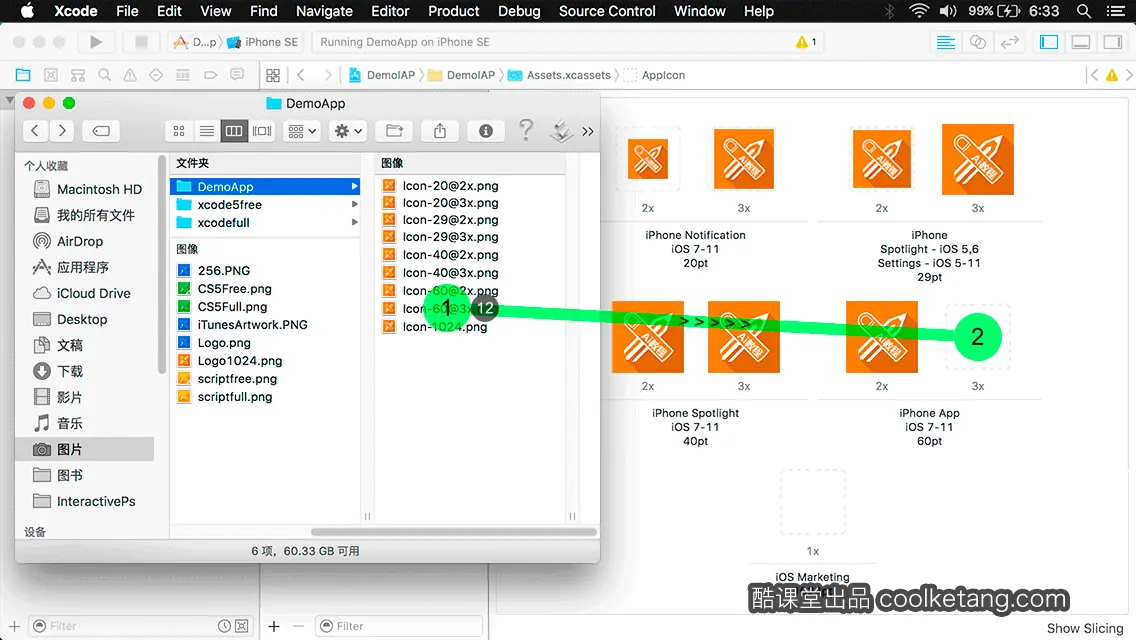Viewport: 1136px width, 640px height.
Task: Toggle the Navigator pane visibility
Action: pyautogui.click(x=1048, y=42)
